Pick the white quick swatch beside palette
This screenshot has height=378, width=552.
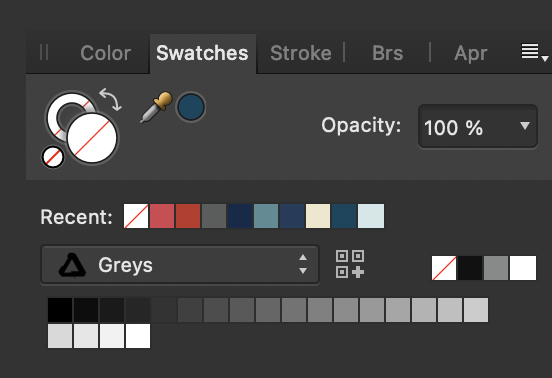click(x=523, y=268)
